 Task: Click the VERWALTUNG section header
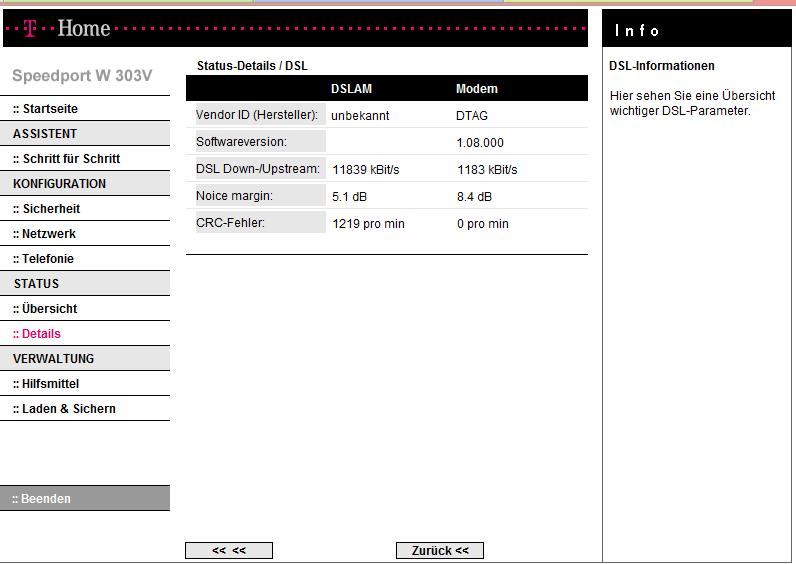[85, 359]
